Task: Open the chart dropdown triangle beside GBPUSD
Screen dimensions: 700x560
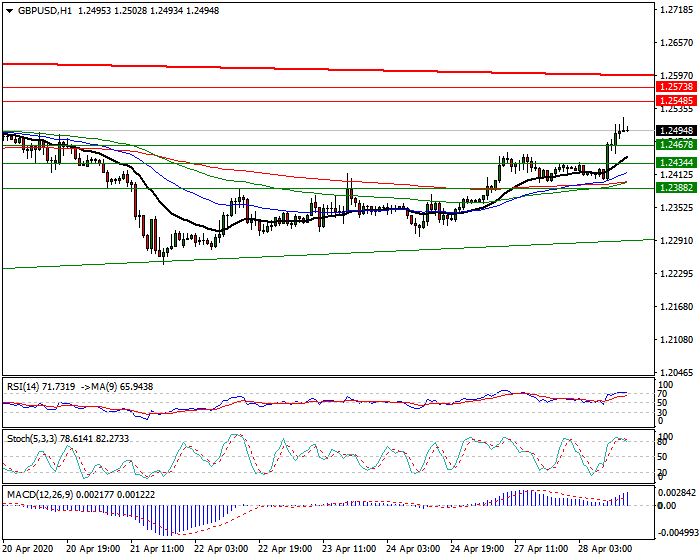Action: (9, 11)
